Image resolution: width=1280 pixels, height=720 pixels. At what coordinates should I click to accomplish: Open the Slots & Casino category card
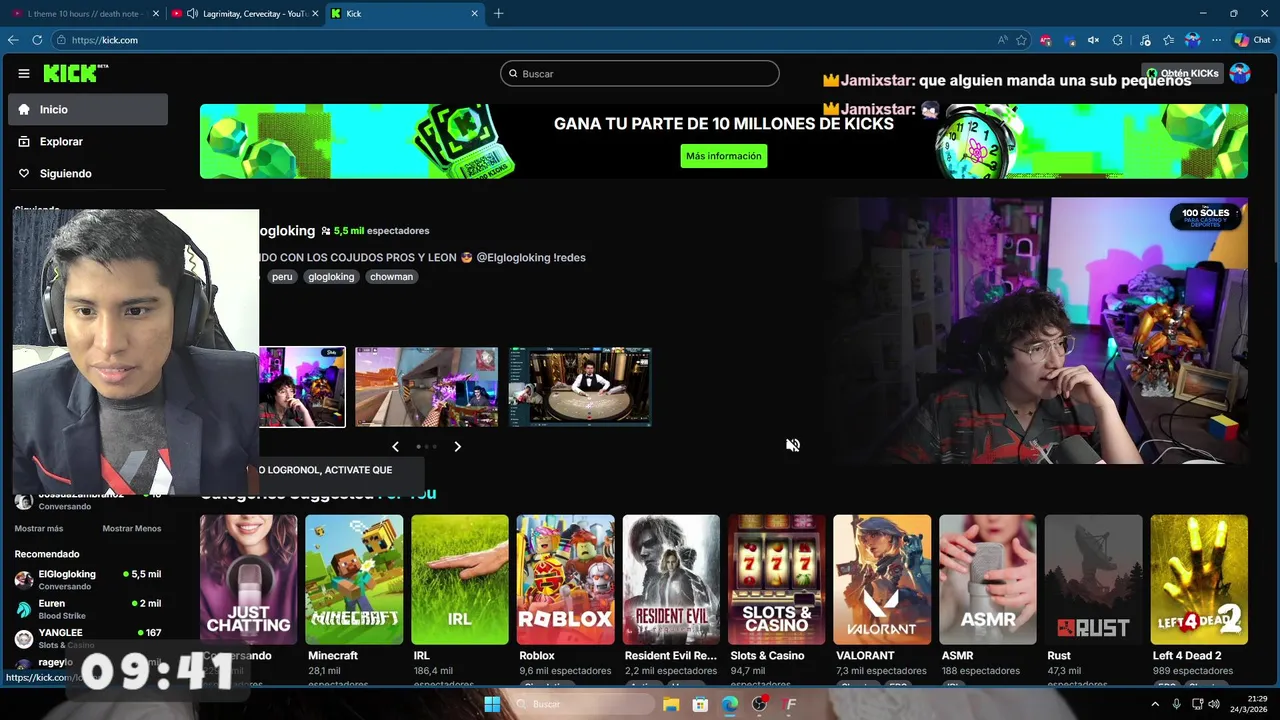777,580
